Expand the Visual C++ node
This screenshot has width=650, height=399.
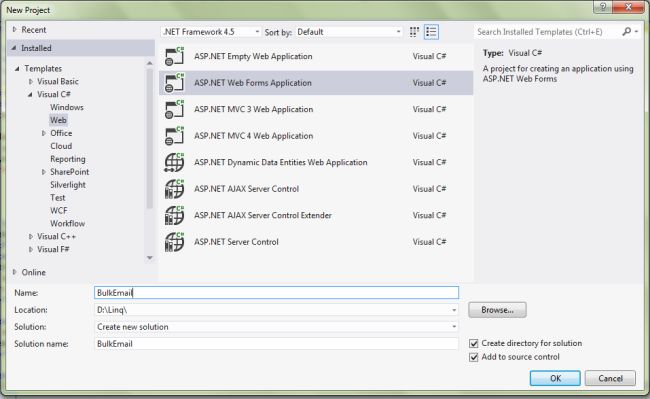coord(31,237)
